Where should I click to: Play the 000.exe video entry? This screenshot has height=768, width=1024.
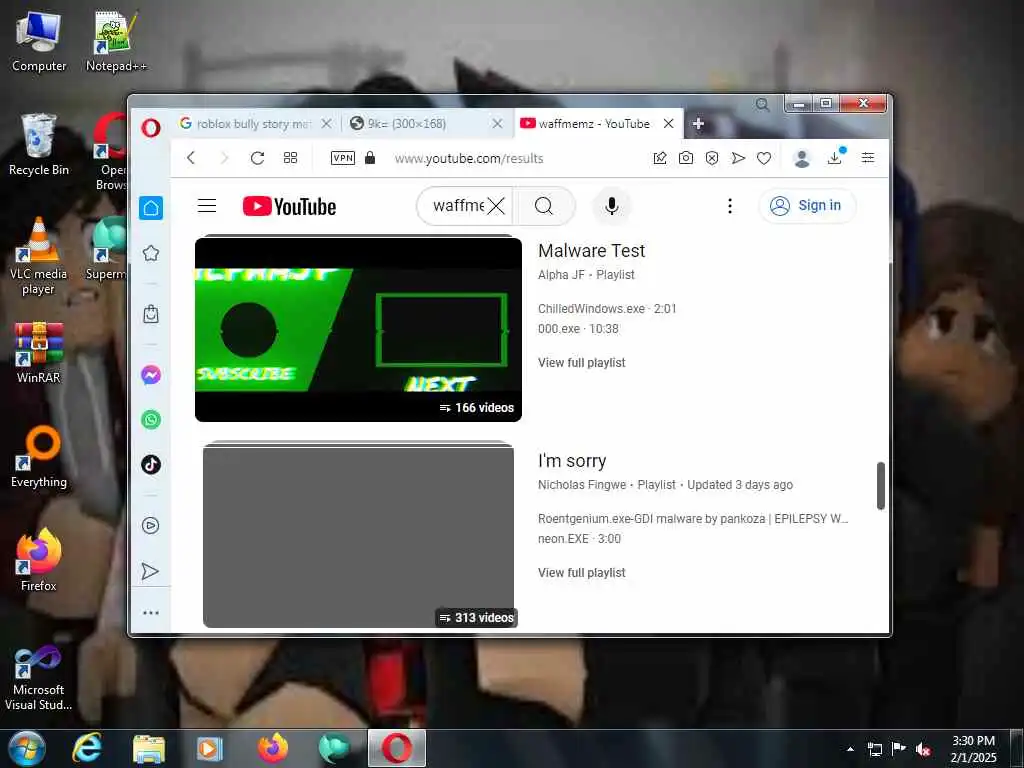click(x=578, y=329)
